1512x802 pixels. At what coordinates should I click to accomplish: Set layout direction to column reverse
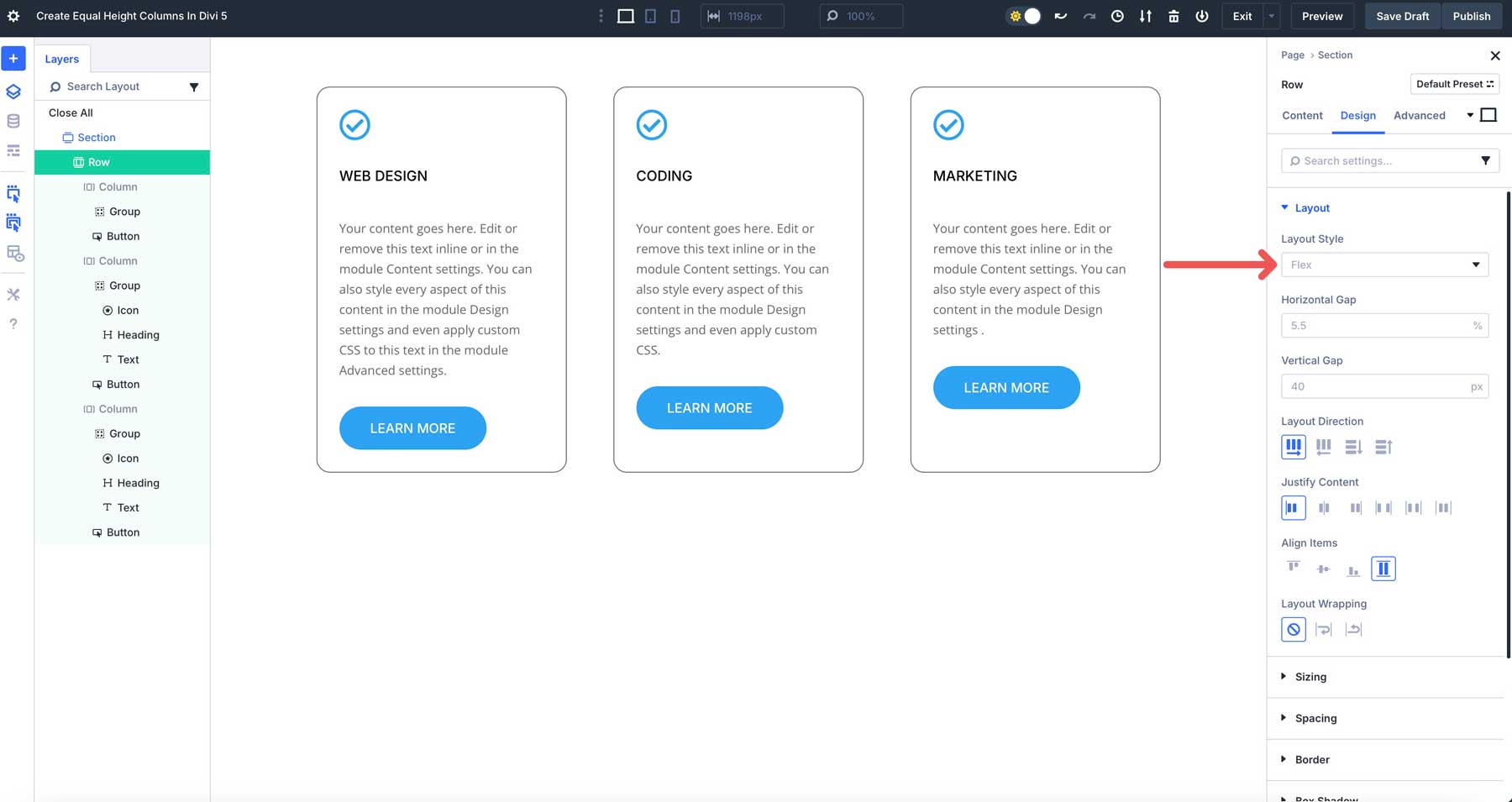tap(1383, 447)
